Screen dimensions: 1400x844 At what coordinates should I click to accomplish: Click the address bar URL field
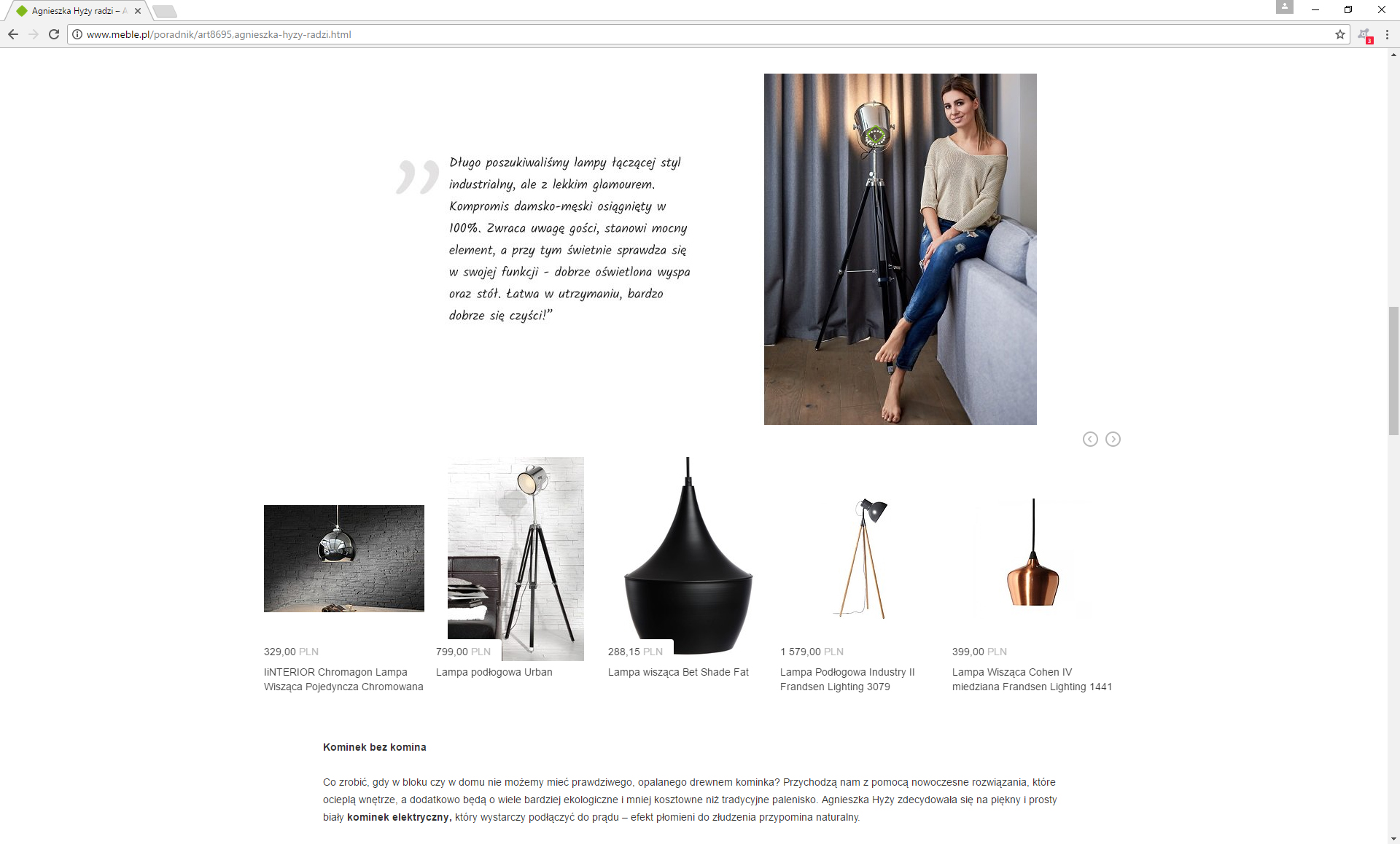(x=700, y=34)
